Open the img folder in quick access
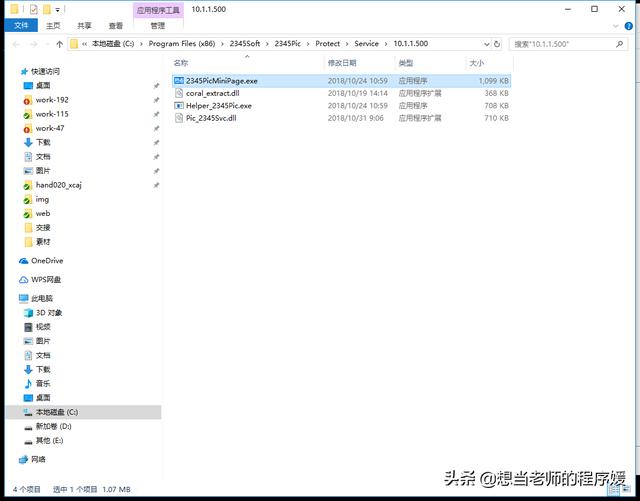This screenshot has width=640, height=501. (x=42, y=199)
